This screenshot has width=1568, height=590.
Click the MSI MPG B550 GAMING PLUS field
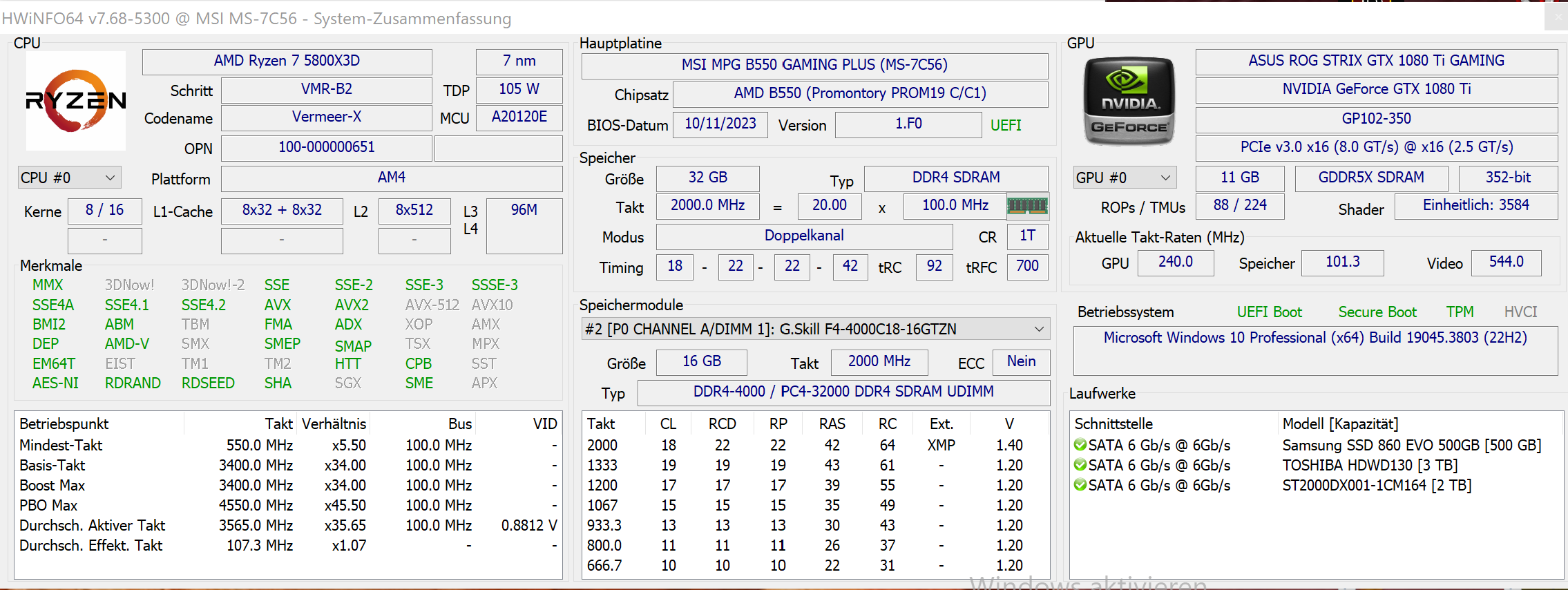pos(814,65)
